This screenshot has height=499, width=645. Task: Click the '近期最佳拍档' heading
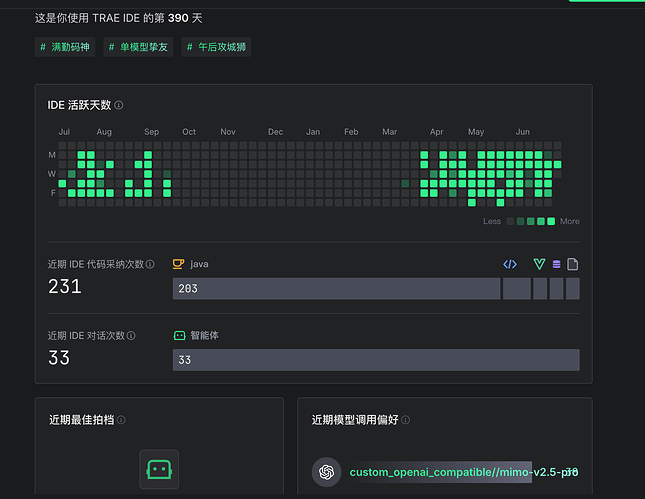pyautogui.click(x=81, y=420)
